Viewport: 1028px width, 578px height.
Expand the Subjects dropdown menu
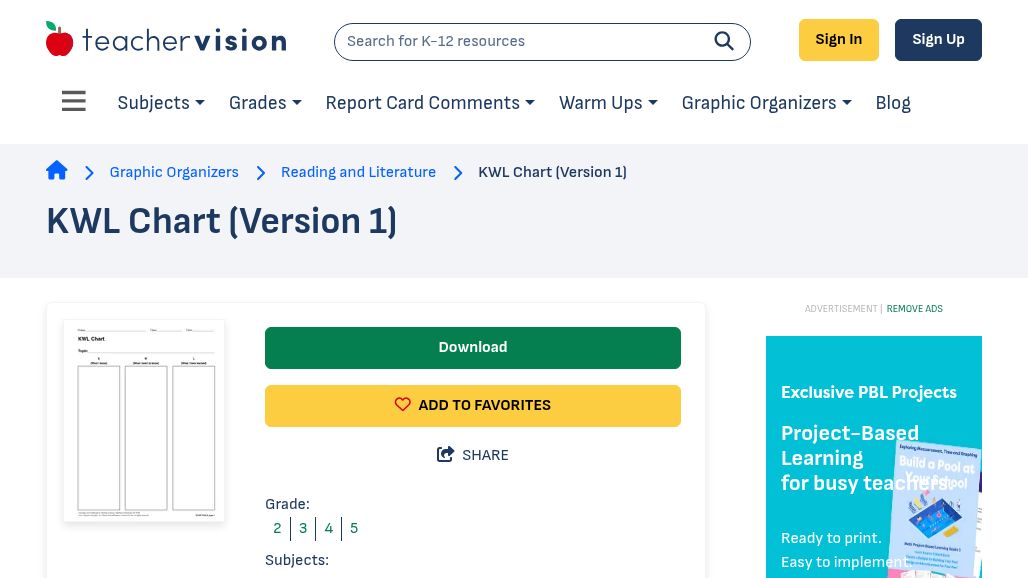point(161,103)
